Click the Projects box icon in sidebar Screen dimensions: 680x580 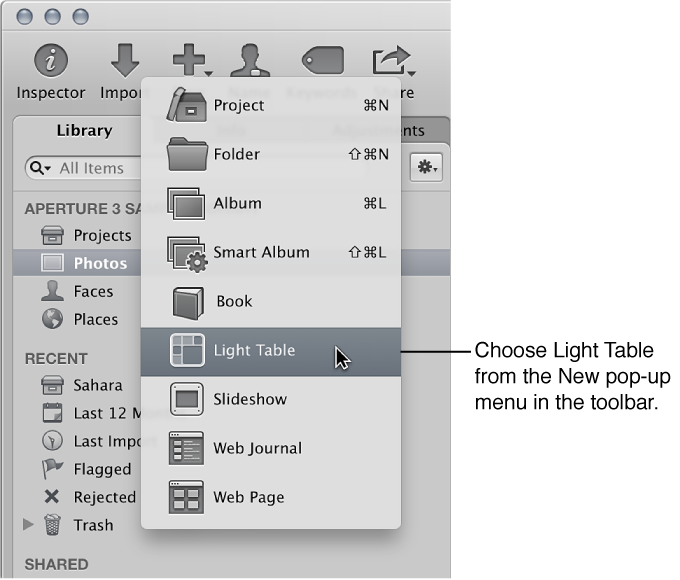[52, 236]
